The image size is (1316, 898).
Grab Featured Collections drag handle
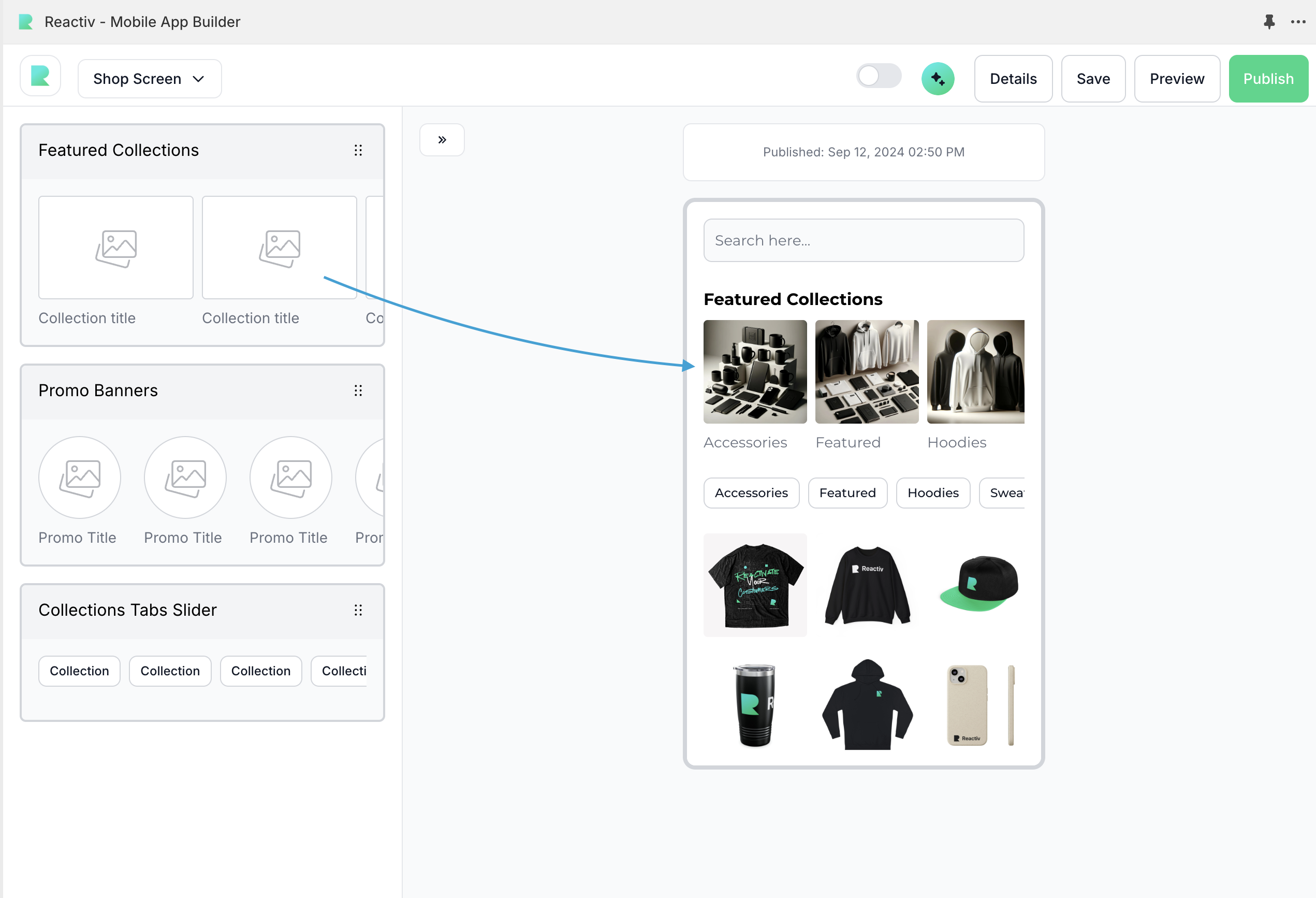tap(358, 150)
